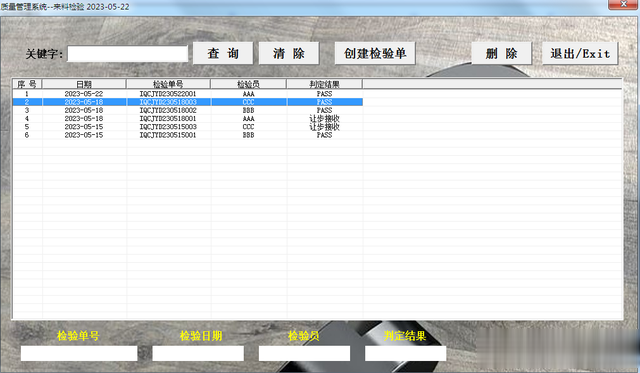The image size is (640, 373).
Task: Click the highlighted IQCJYD230518003 row
Action: coord(188,102)
